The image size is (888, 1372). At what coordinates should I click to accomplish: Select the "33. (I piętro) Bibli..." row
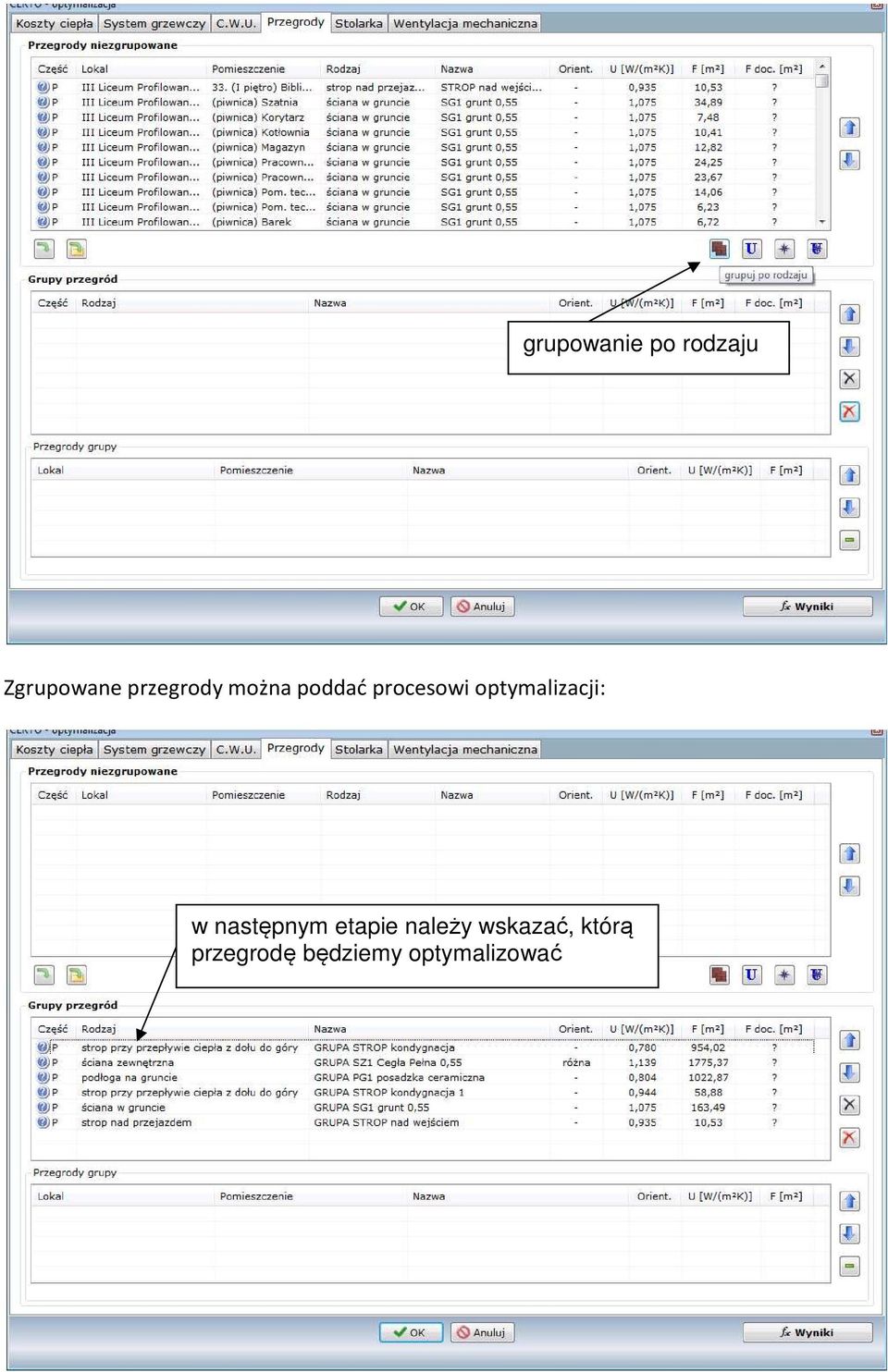tap(425, 88)
